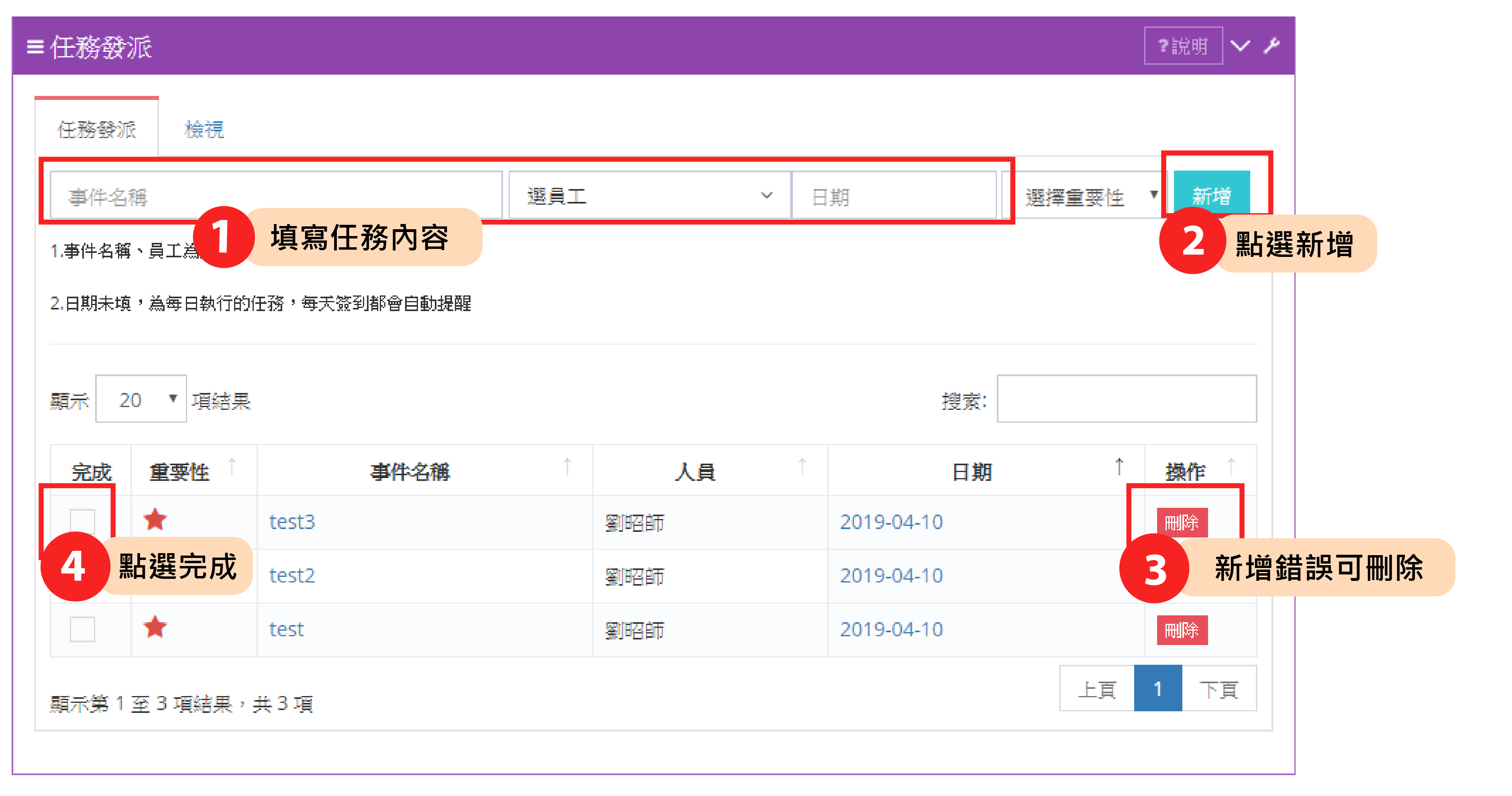Sort by the 事件名稱 column arrow
The image size is (1512, 796).
click(567, 467)
